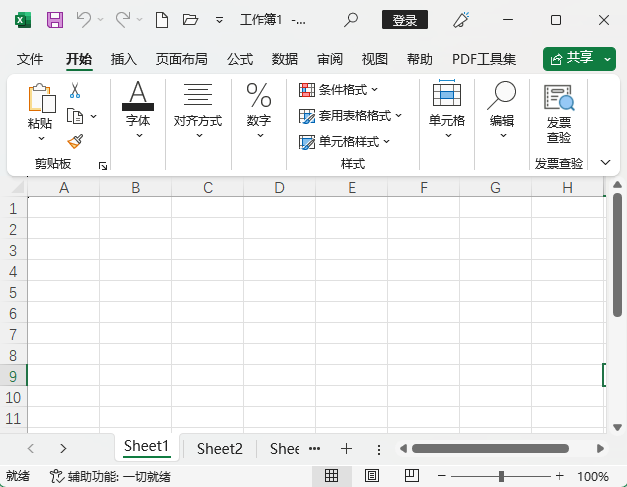627x487 pixels.
Task: Switch to the 数据 tab
Action: [285, 59]
